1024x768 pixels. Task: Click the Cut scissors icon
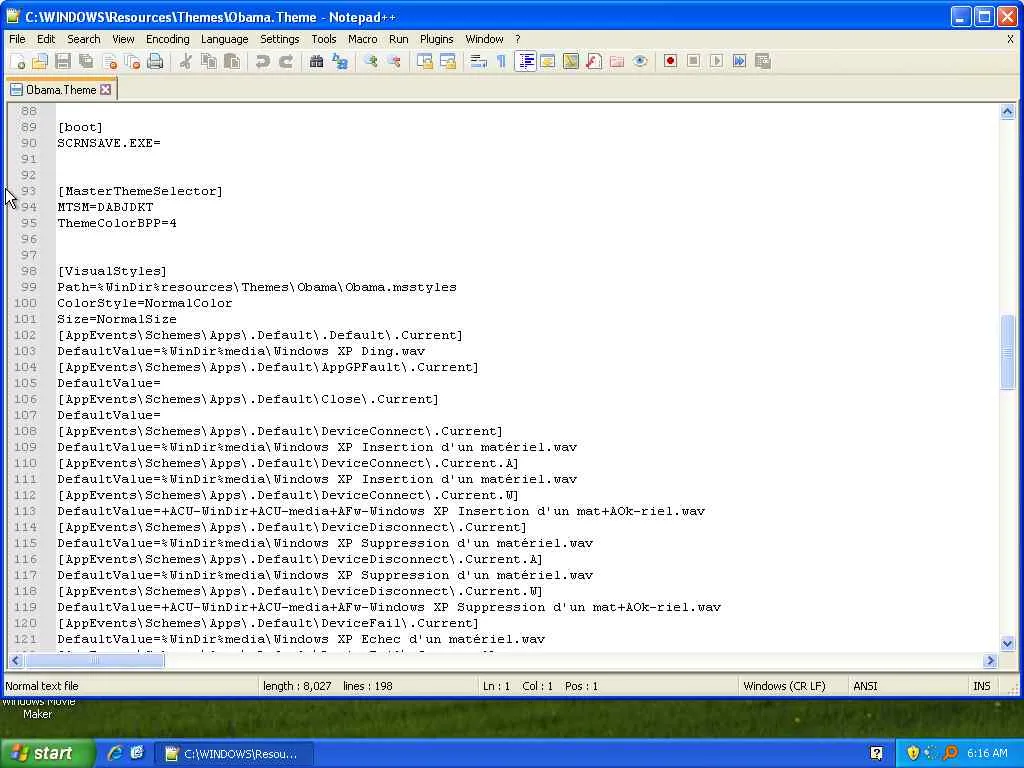coord(185,61)
